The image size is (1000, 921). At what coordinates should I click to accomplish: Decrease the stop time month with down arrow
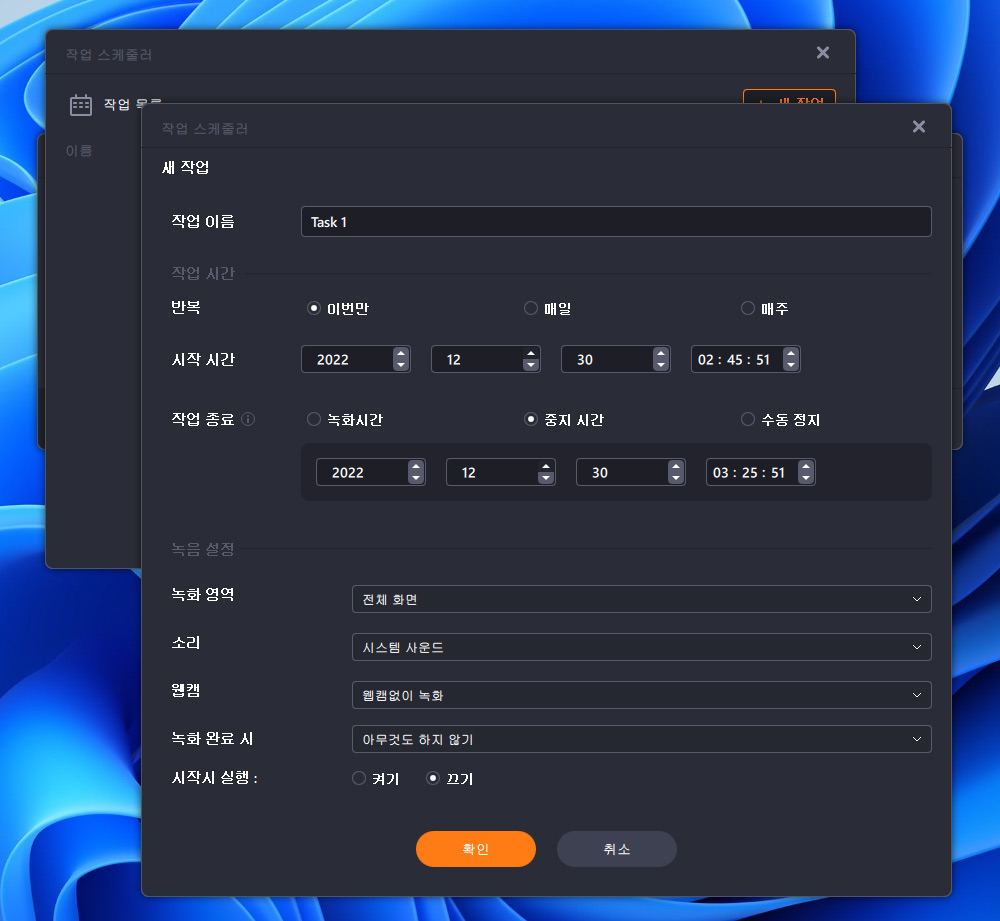pyautogui.click(x=546, y=478)
